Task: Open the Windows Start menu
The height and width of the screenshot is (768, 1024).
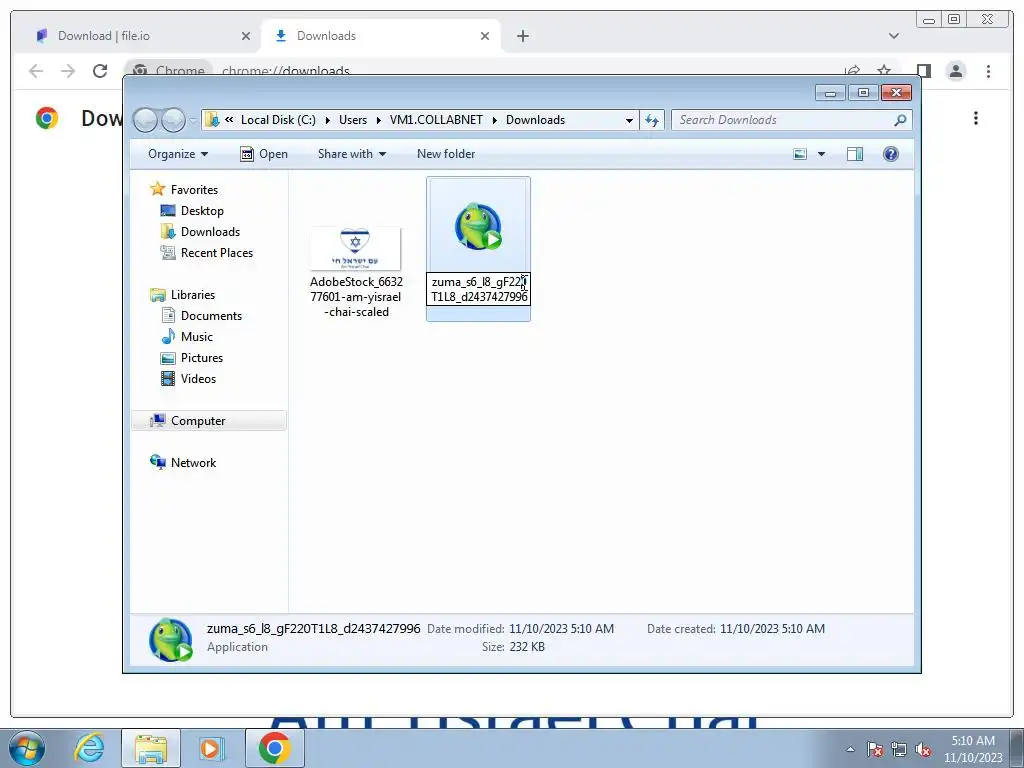Action: [26, 748]
